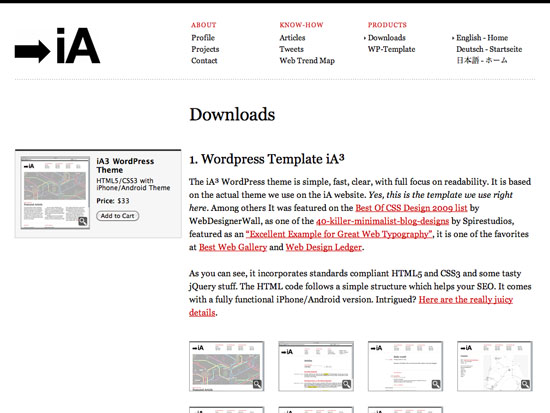
Task: Open the third gallery thumbnail screenshot
Action: tap(405, 366)
